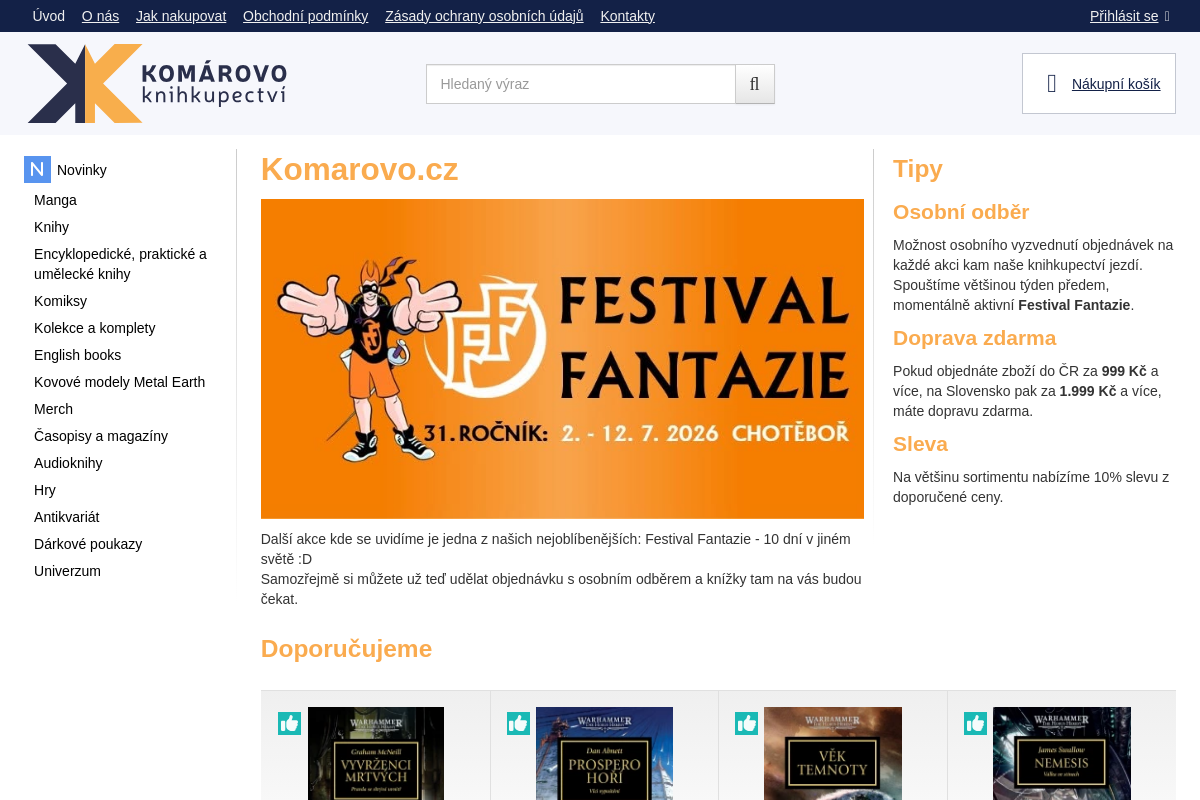Open Encyklopedické, praktické a umělecké knihy
Image resolution: width=1200 pixels, height=800 pixels.
tap(120, 264)
